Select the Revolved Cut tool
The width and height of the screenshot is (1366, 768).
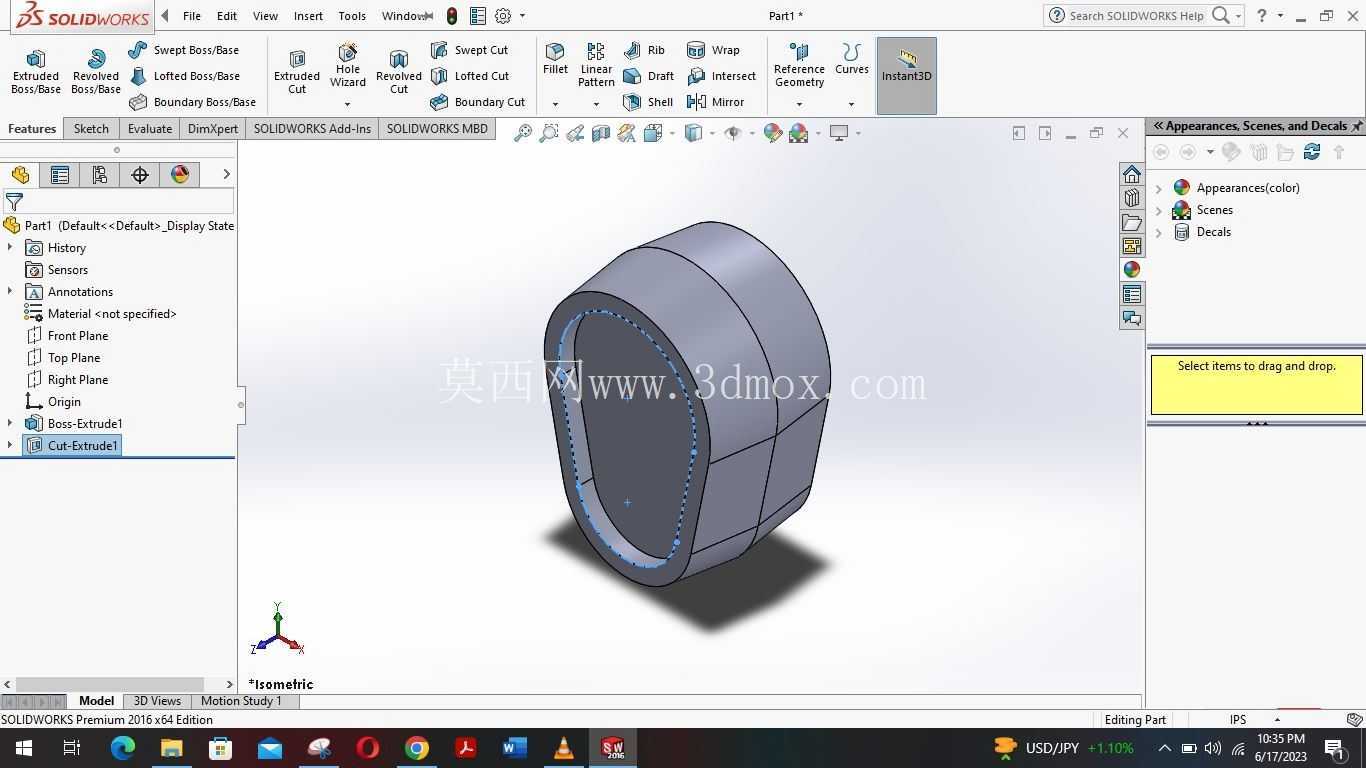click(399, 72)
